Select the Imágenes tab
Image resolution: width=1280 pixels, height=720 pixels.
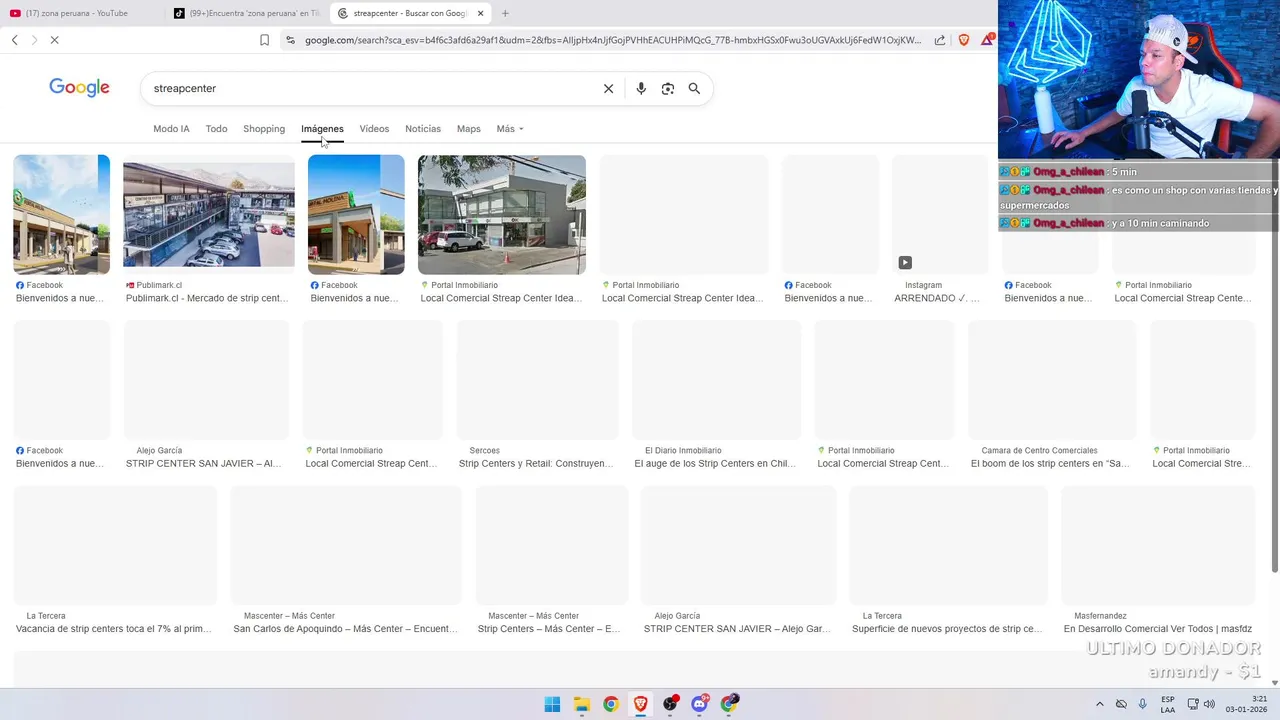click(322, 129)
